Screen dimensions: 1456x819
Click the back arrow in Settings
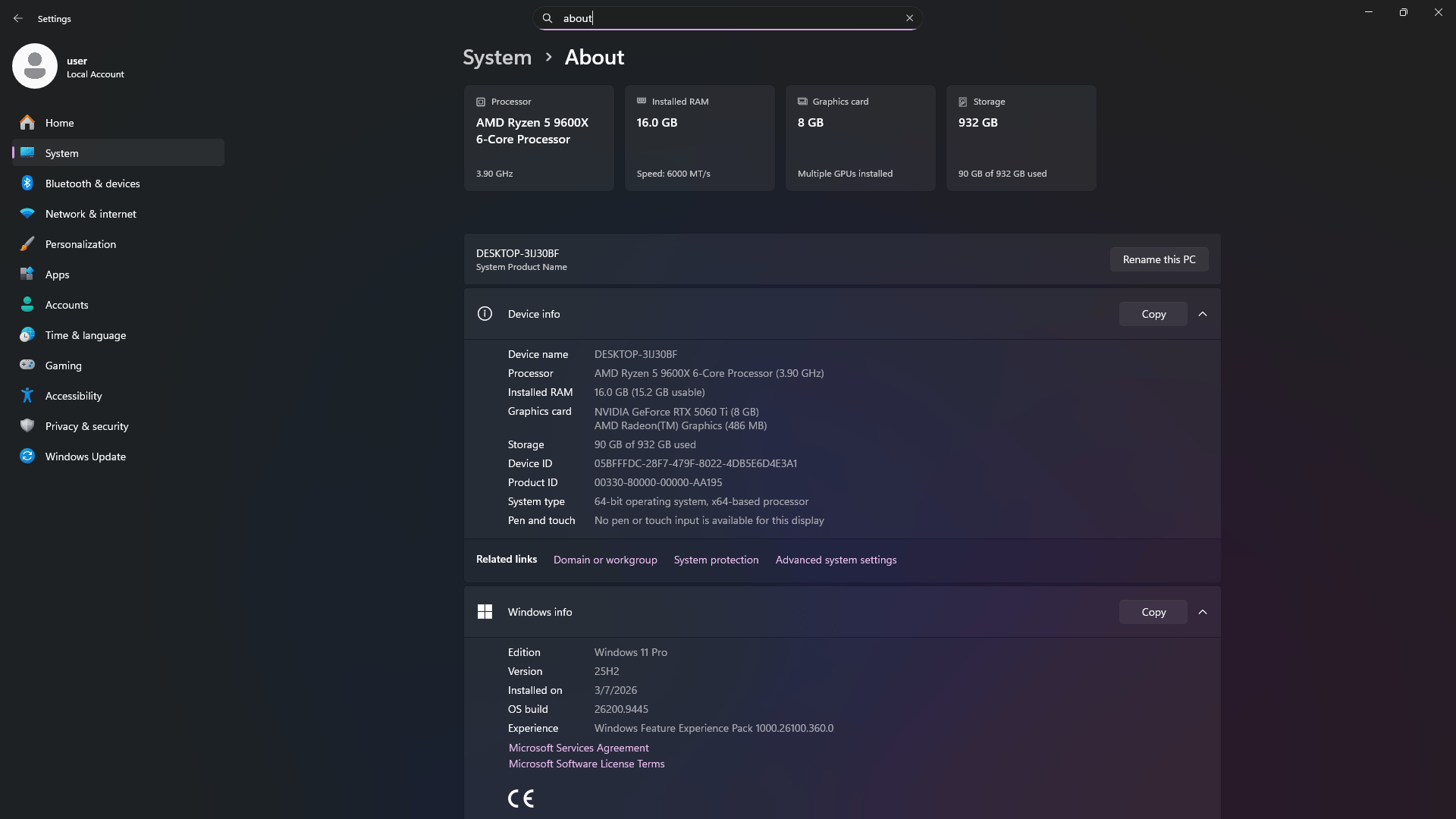[18, 18]
